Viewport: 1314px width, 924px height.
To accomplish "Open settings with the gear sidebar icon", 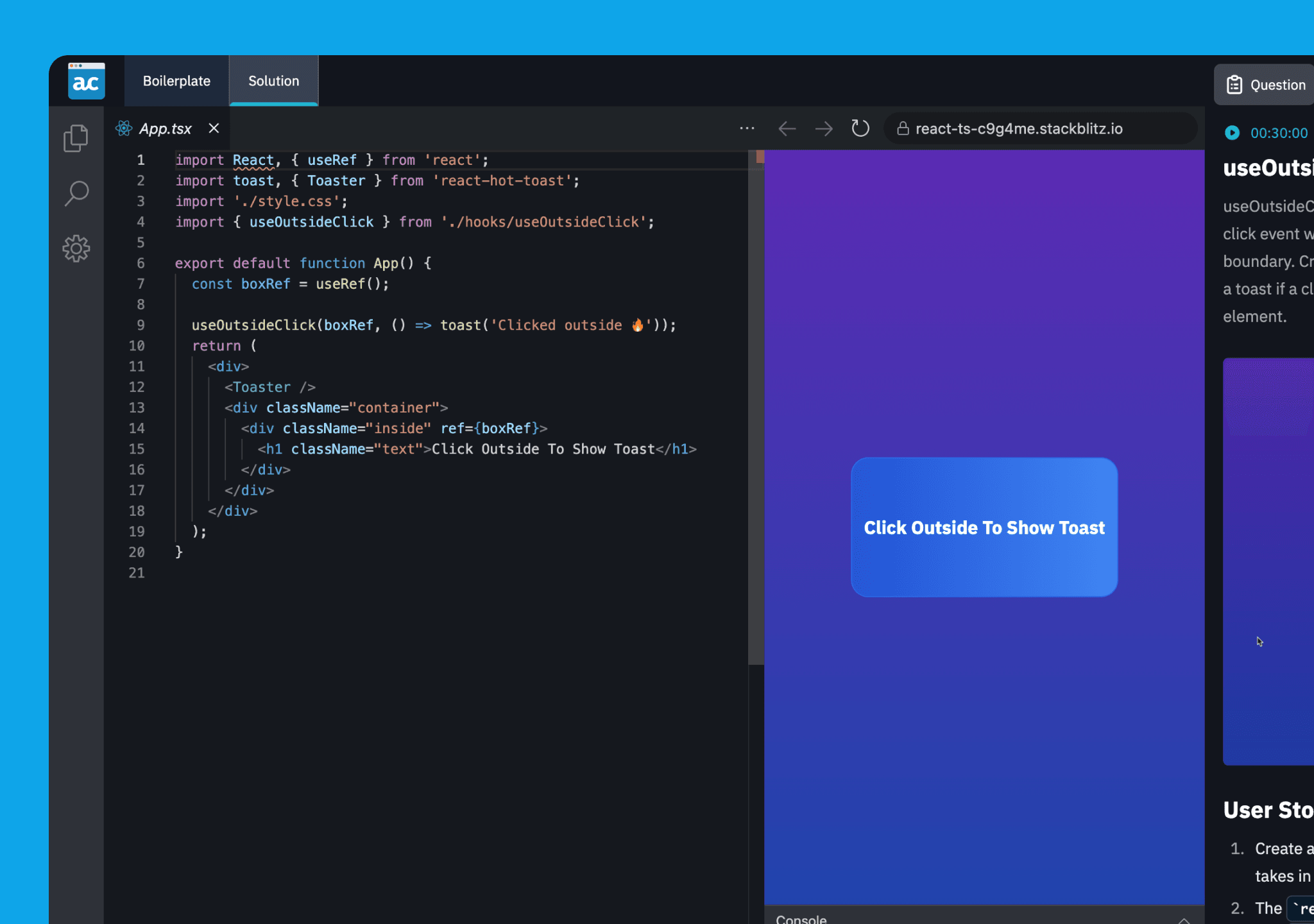I will pyautogui.click(x=76, y=249).
